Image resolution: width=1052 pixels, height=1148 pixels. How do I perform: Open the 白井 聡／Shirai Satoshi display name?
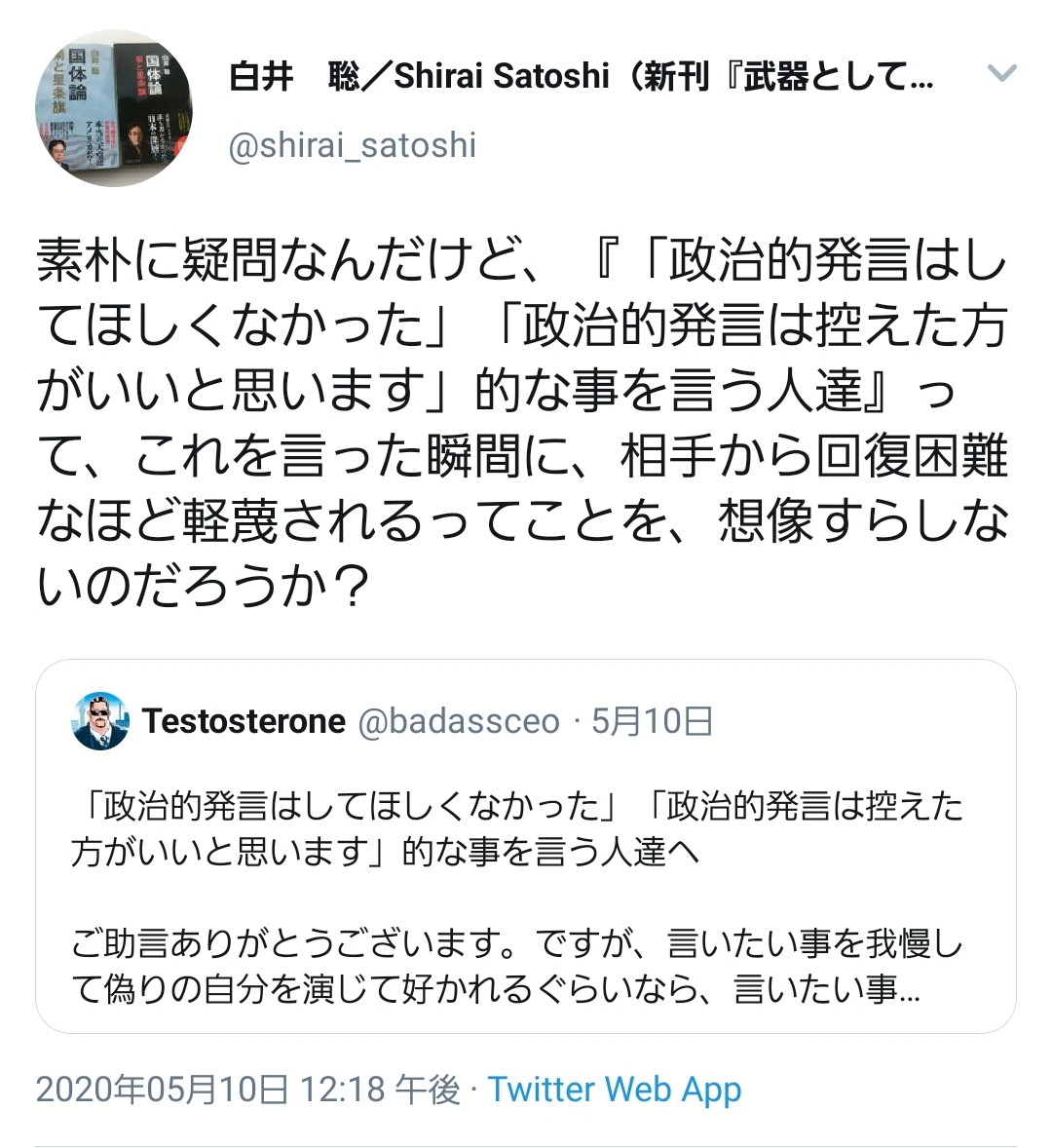pos(419,76)
